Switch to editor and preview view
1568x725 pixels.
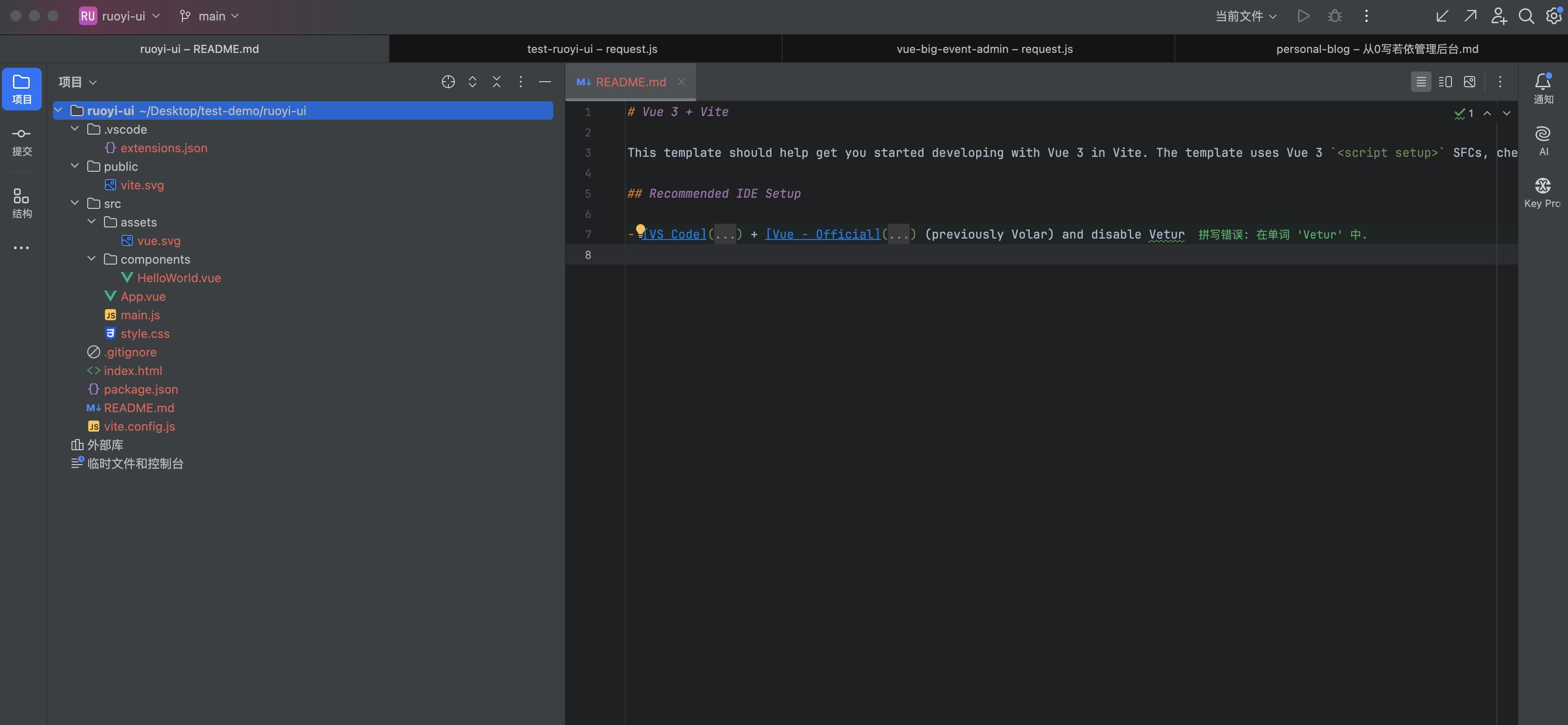click(x=1445, y=82)
